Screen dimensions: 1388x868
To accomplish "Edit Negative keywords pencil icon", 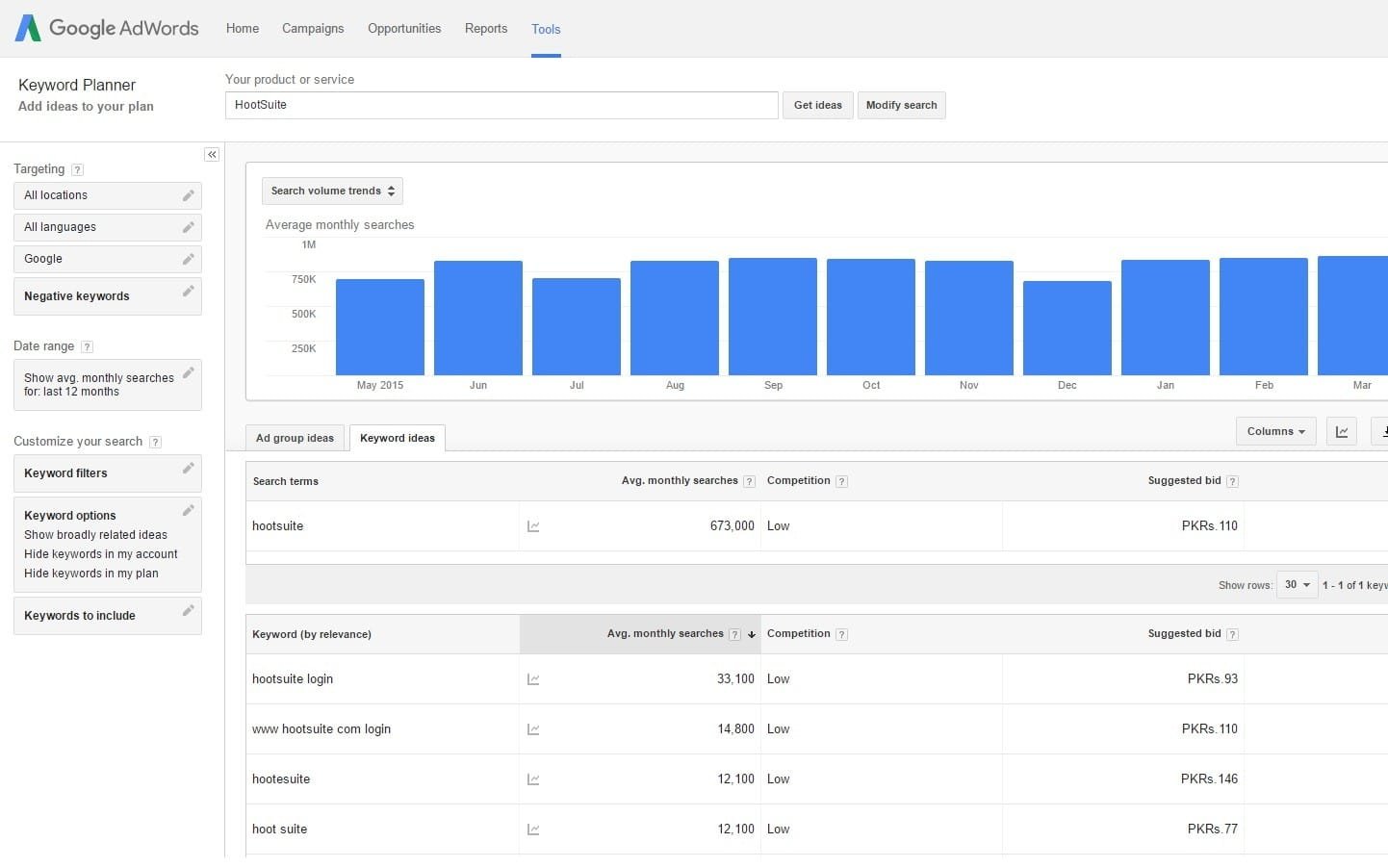I will point(189,291).
